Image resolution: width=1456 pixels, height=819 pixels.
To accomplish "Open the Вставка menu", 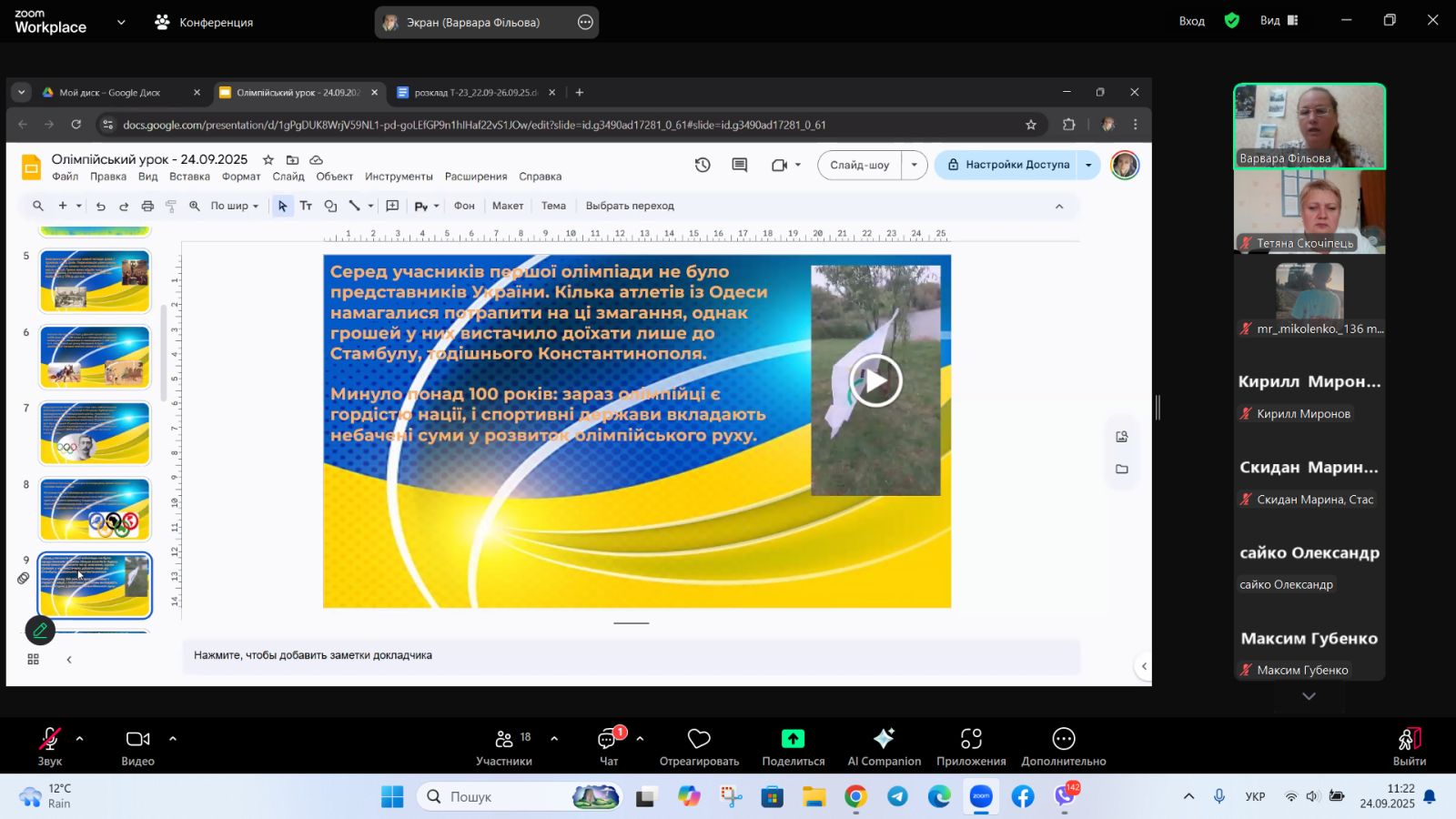I will click(x=189, y=177).
